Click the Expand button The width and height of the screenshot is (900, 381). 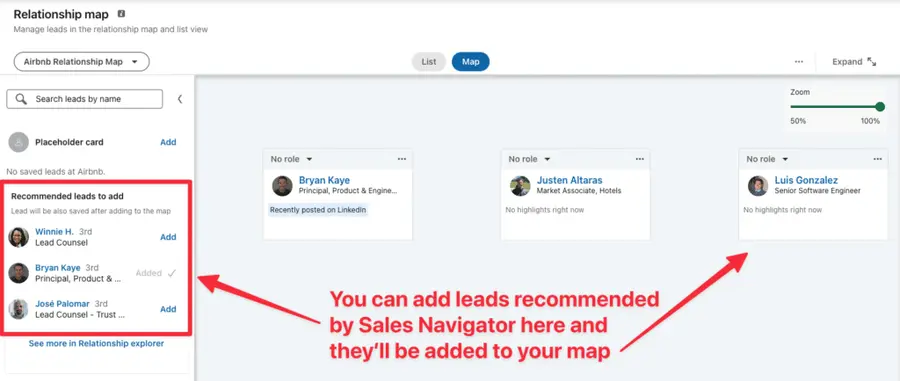click(854, 62)
